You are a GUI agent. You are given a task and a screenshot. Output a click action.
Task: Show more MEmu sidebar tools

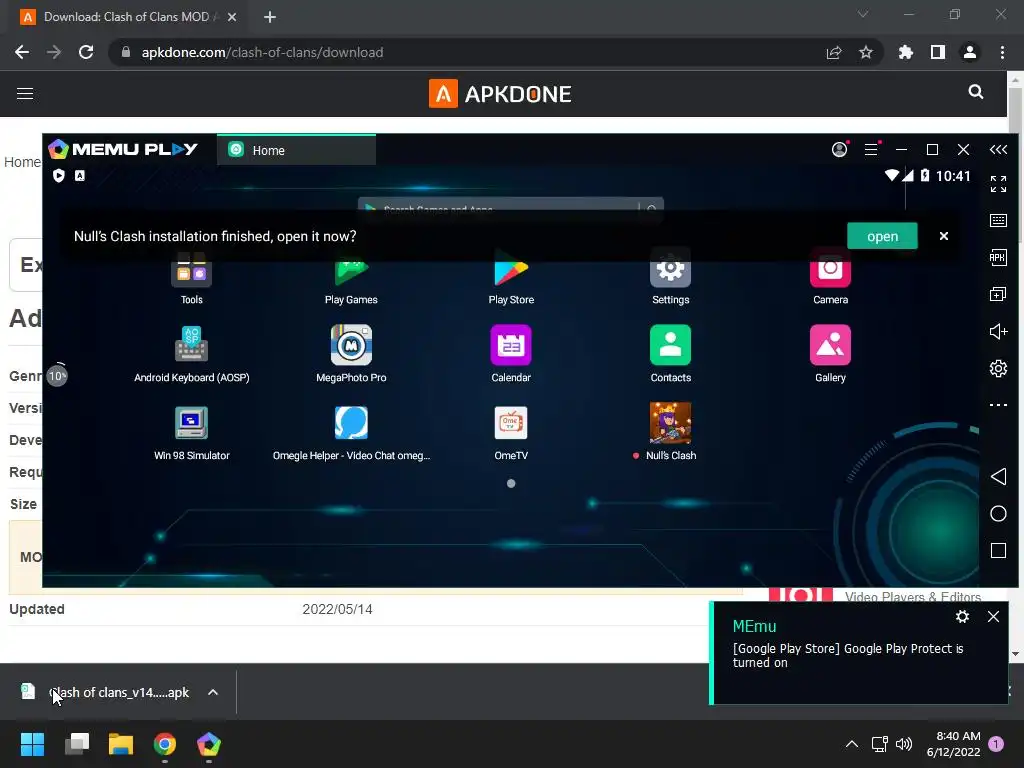click(x=998, y=405)
